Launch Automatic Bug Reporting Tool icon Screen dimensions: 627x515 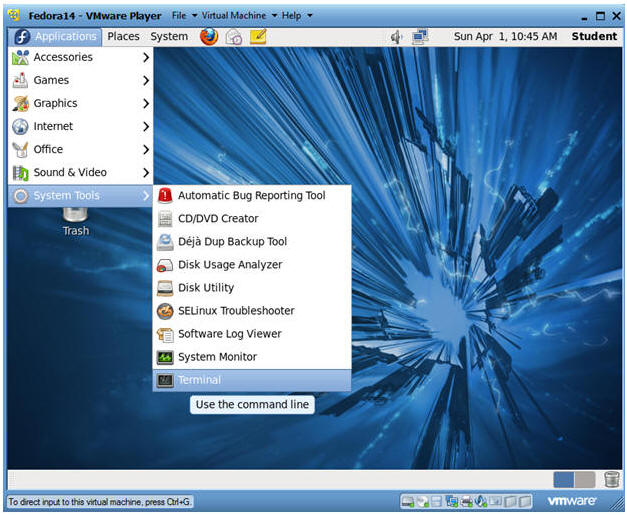165,196
